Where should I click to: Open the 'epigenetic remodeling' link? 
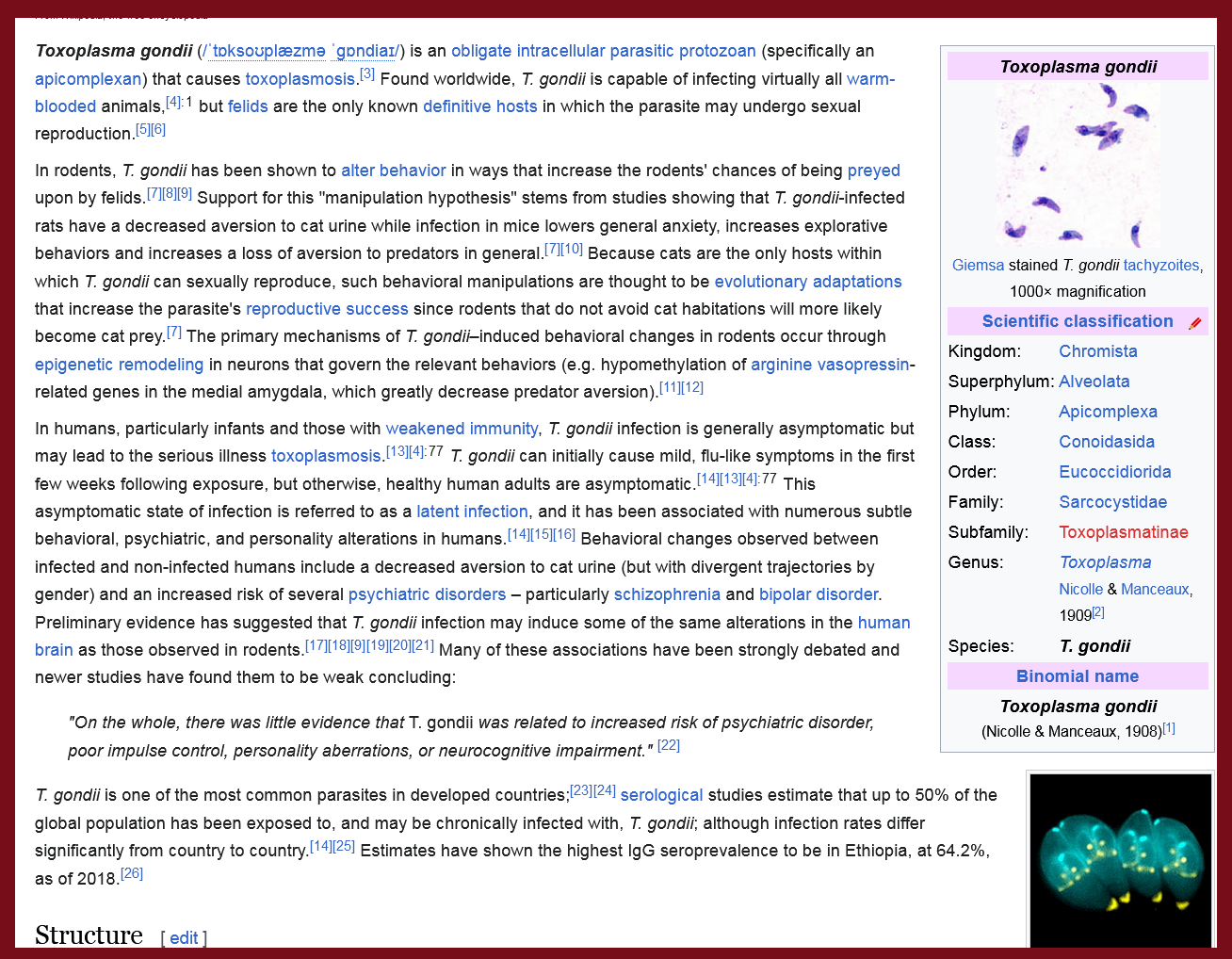coord(119,365)
